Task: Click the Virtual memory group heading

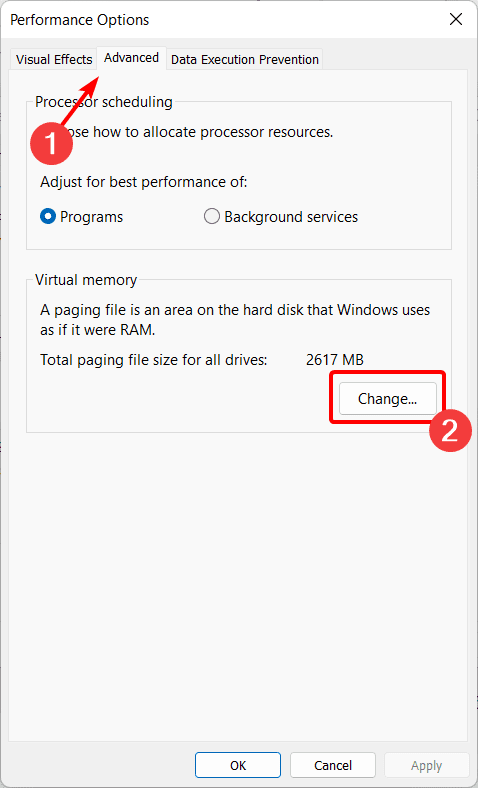Action: click(86, 280)
